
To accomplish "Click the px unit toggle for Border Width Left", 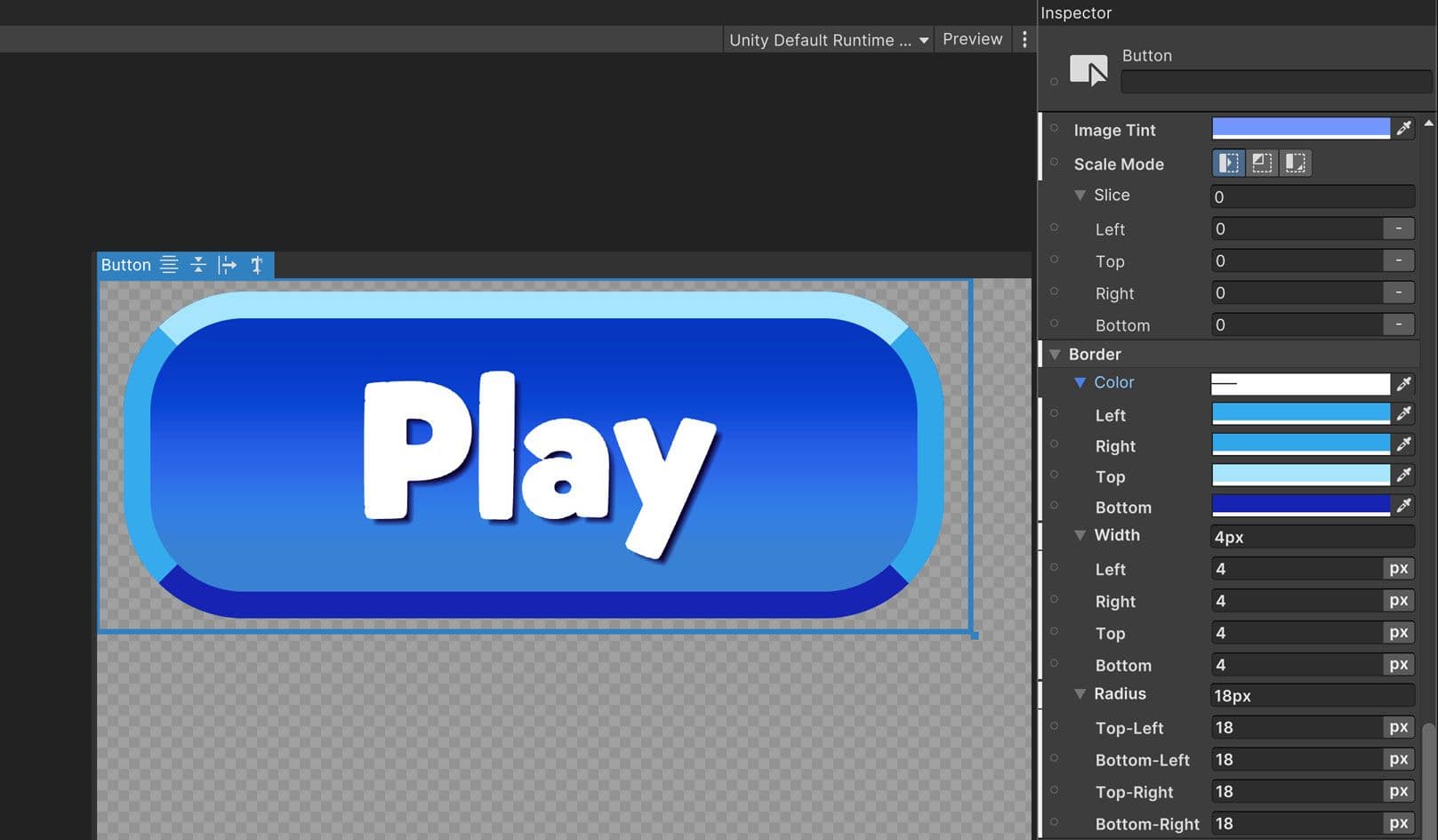I will (1399, 568).
